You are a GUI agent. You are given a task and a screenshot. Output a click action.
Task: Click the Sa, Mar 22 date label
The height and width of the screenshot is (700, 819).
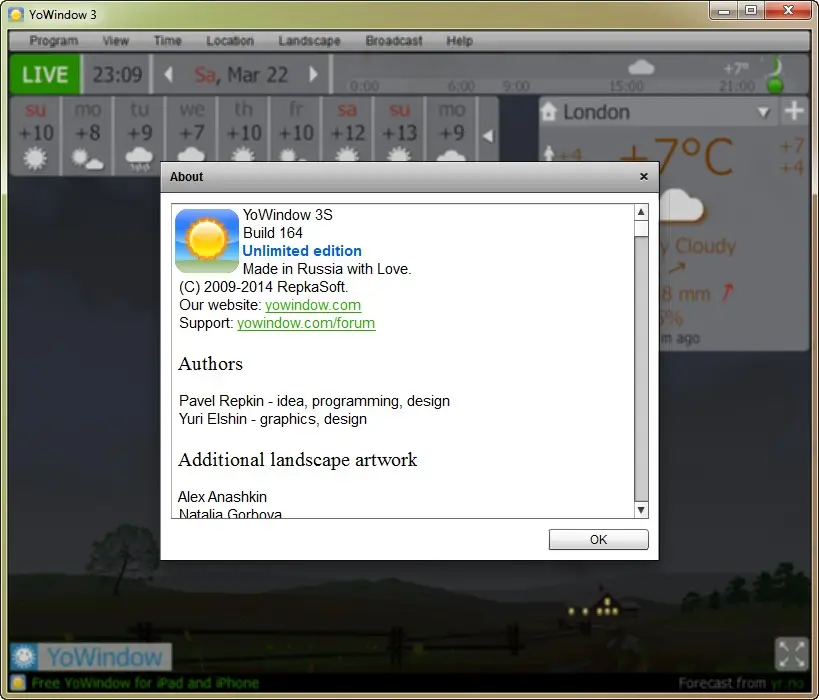coord(241,75)
